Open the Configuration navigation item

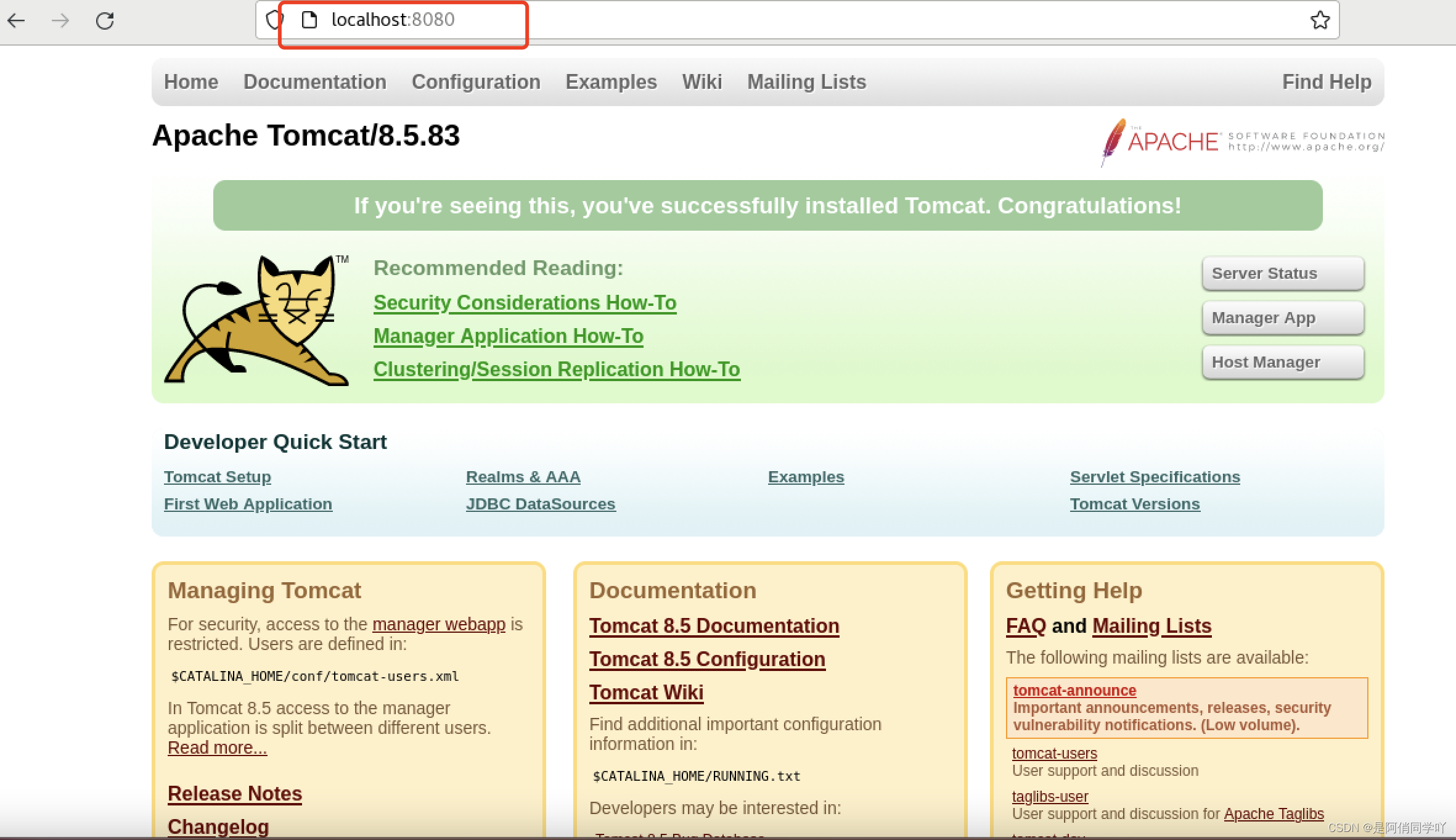(x=476, y=81)
